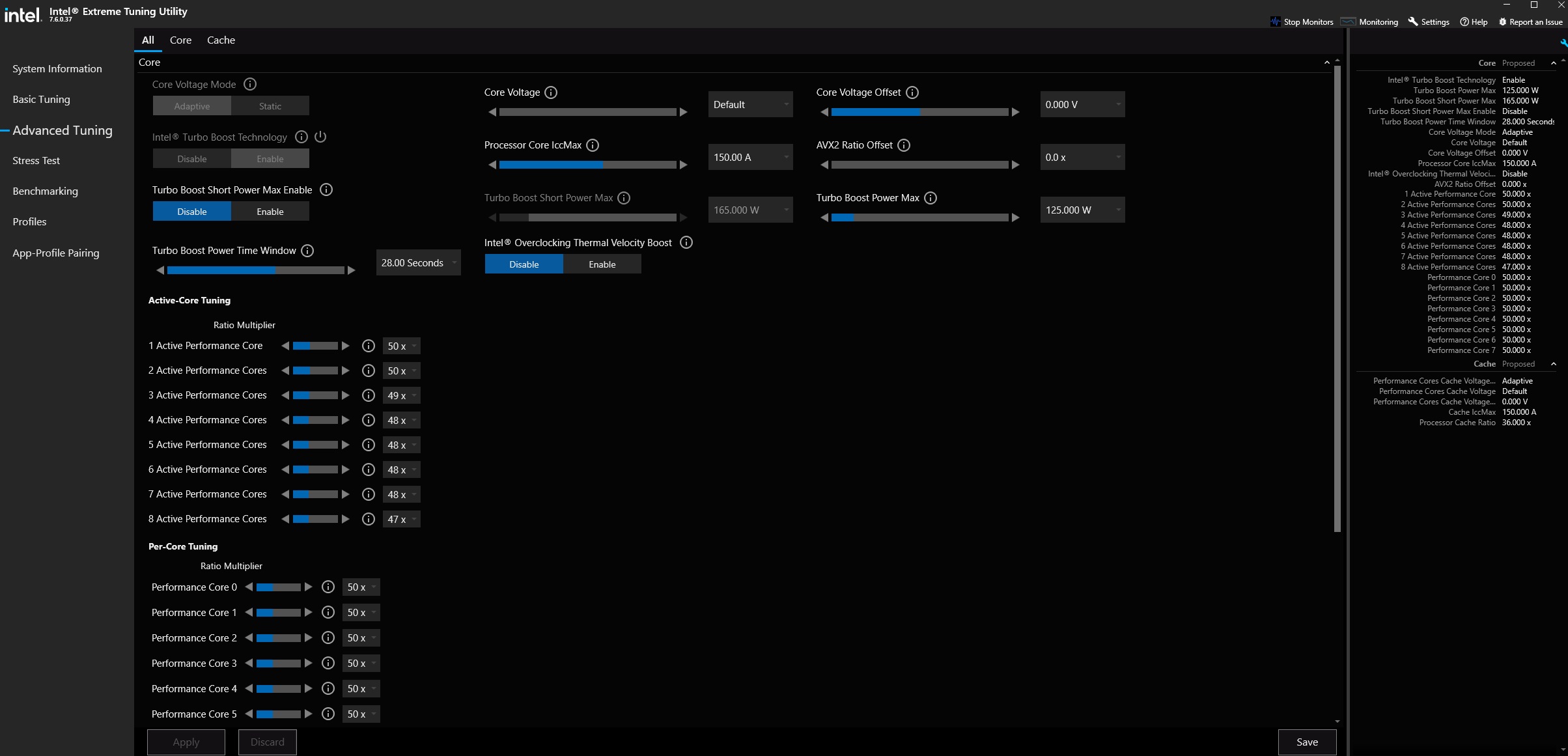The height and width of the screenshot is (756, 1568).
Task: Decrease Core Voltage Offset with left arrow
Action: (x=824, y=112)
